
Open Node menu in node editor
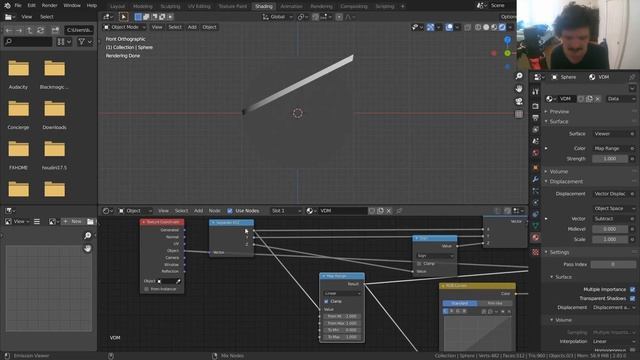point(214,211)
